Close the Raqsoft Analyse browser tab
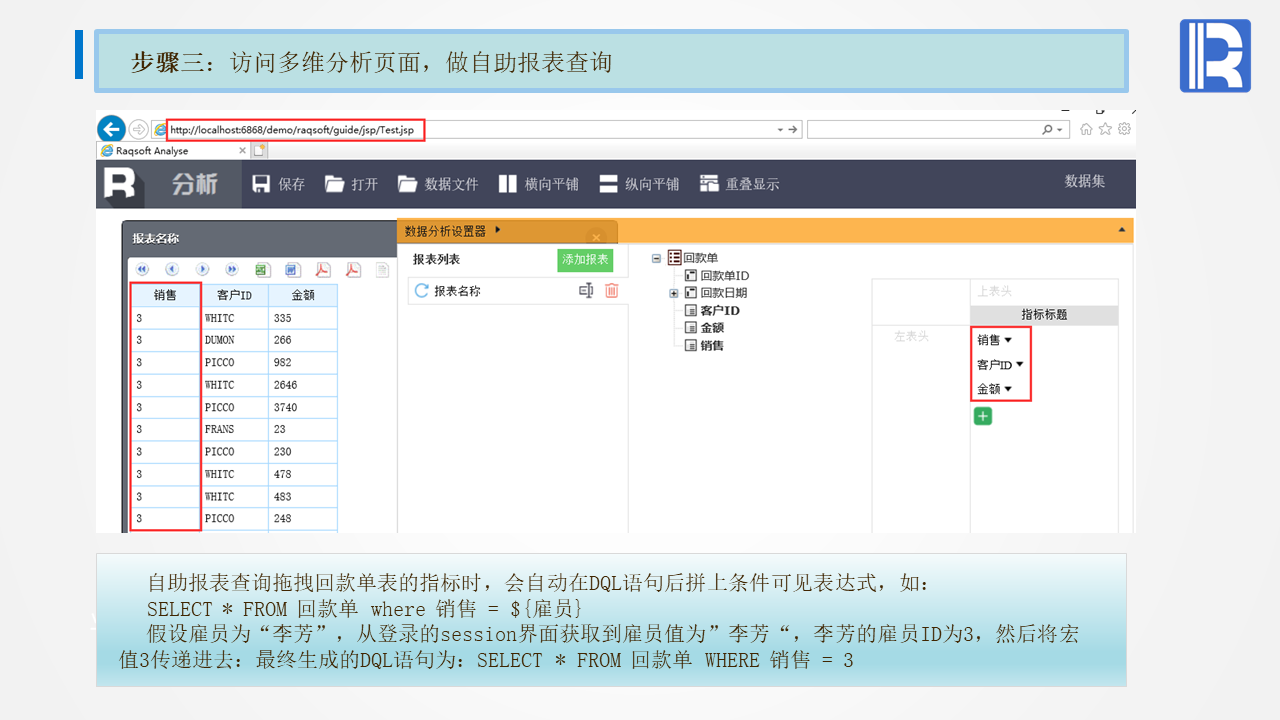This screenshot has width=1280, height=720. click(242, 151)
